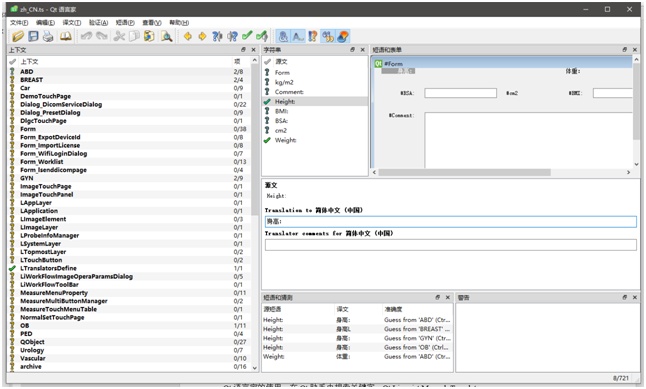The height and width of the screenshot is (389, 646).
Task: Select the 'cm2' string row
Action: point(315,130)
